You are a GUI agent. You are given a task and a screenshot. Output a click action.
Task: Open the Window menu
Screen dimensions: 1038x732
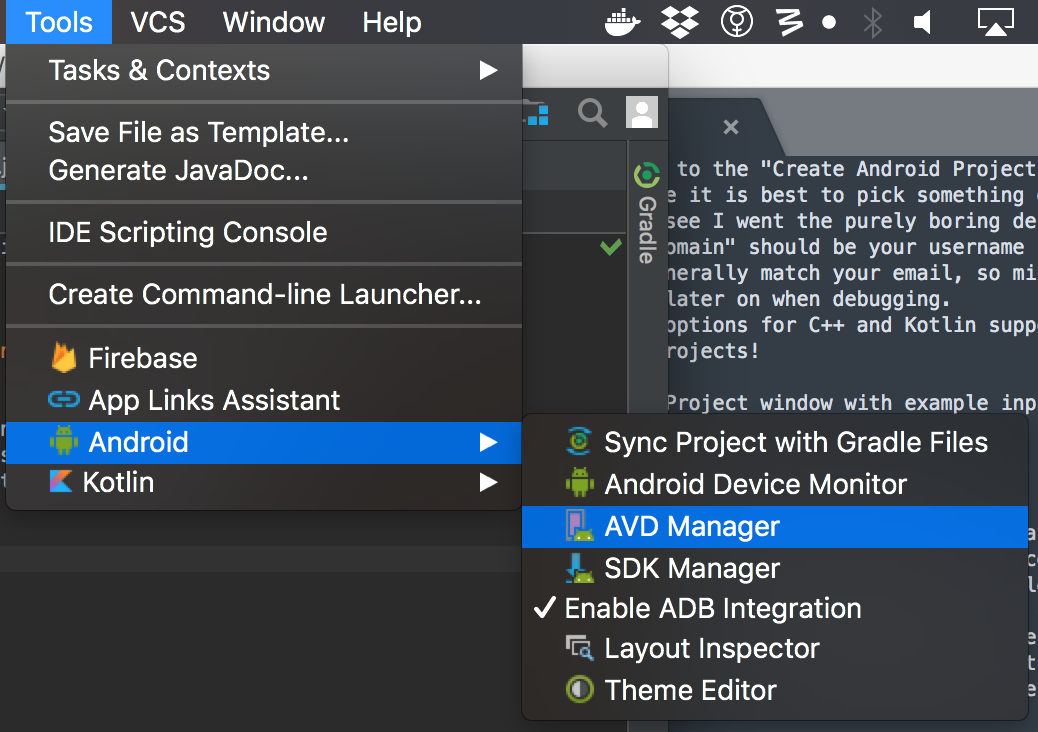273,22
